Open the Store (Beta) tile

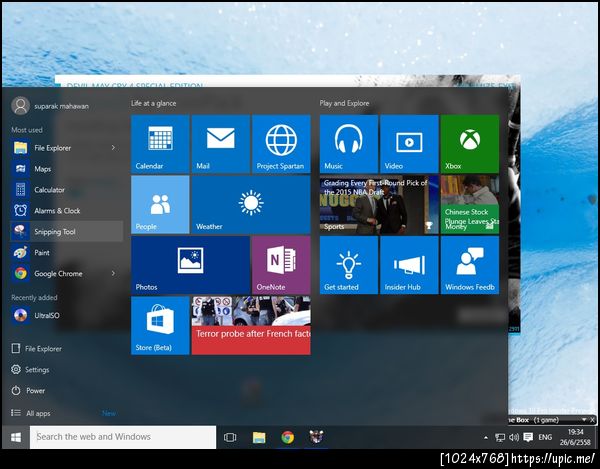click(160, 326)
